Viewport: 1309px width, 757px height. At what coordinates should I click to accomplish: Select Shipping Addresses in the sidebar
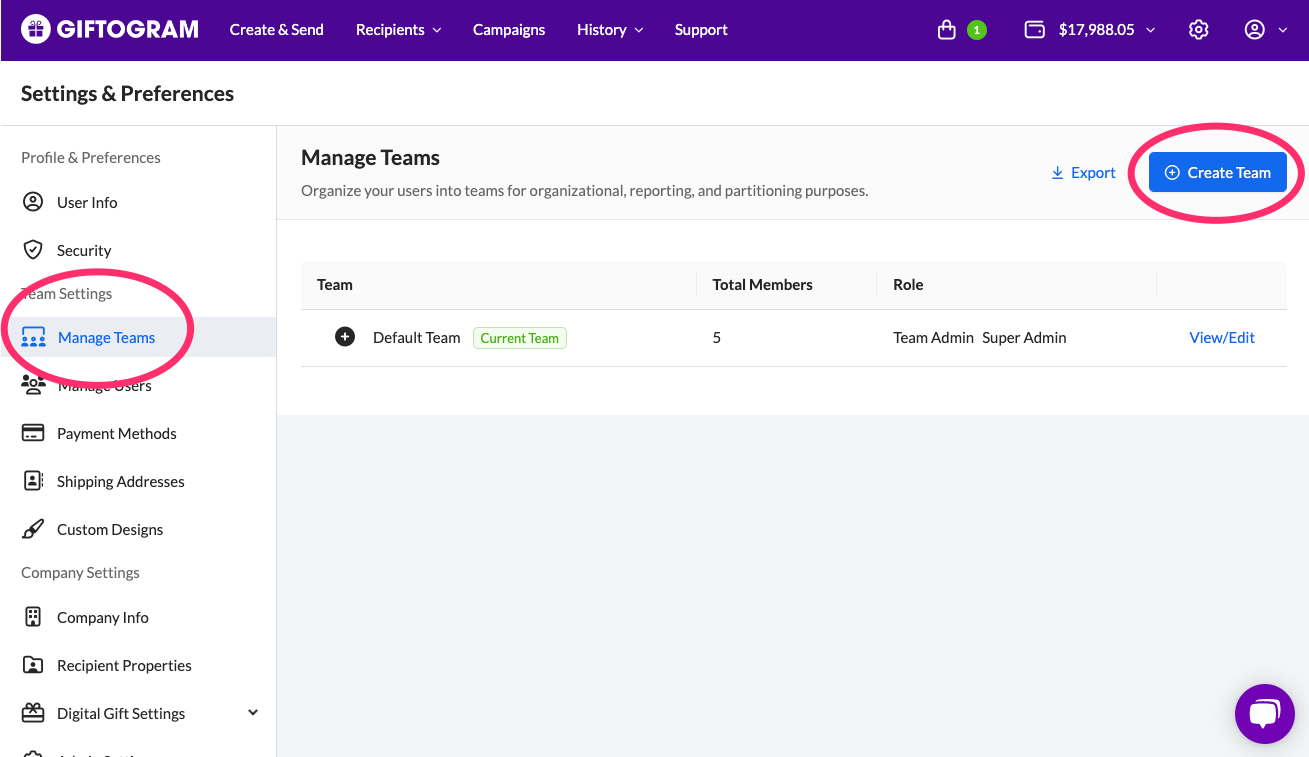click(120, 481)
